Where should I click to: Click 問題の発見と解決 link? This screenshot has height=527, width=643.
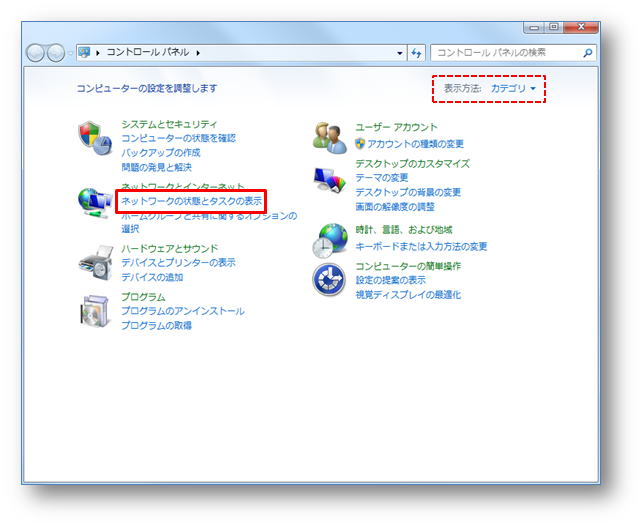click(156, 167)
